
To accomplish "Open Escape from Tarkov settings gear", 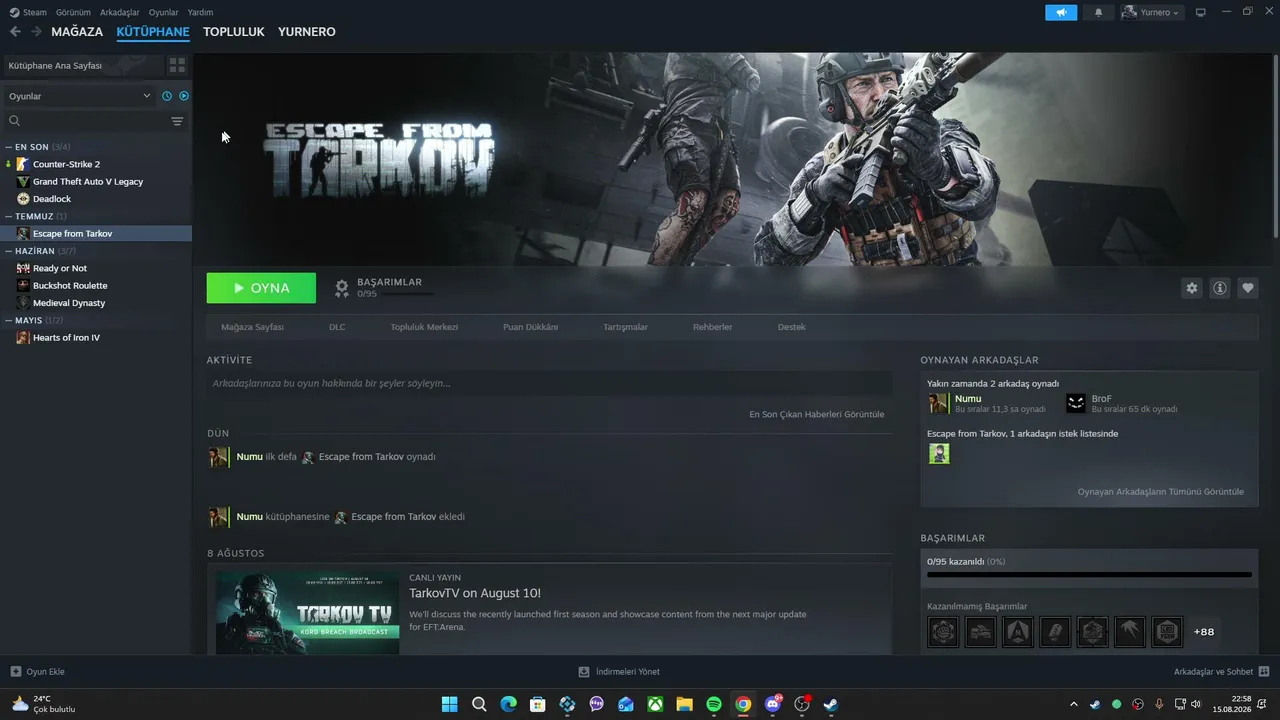I will tap(1191, 288).
